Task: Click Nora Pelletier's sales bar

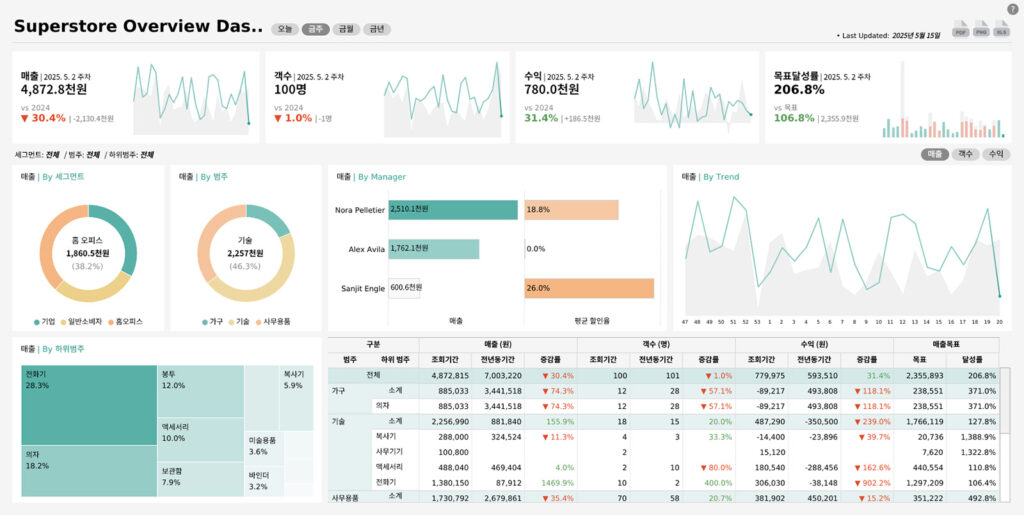Action: tap(453, 209)
